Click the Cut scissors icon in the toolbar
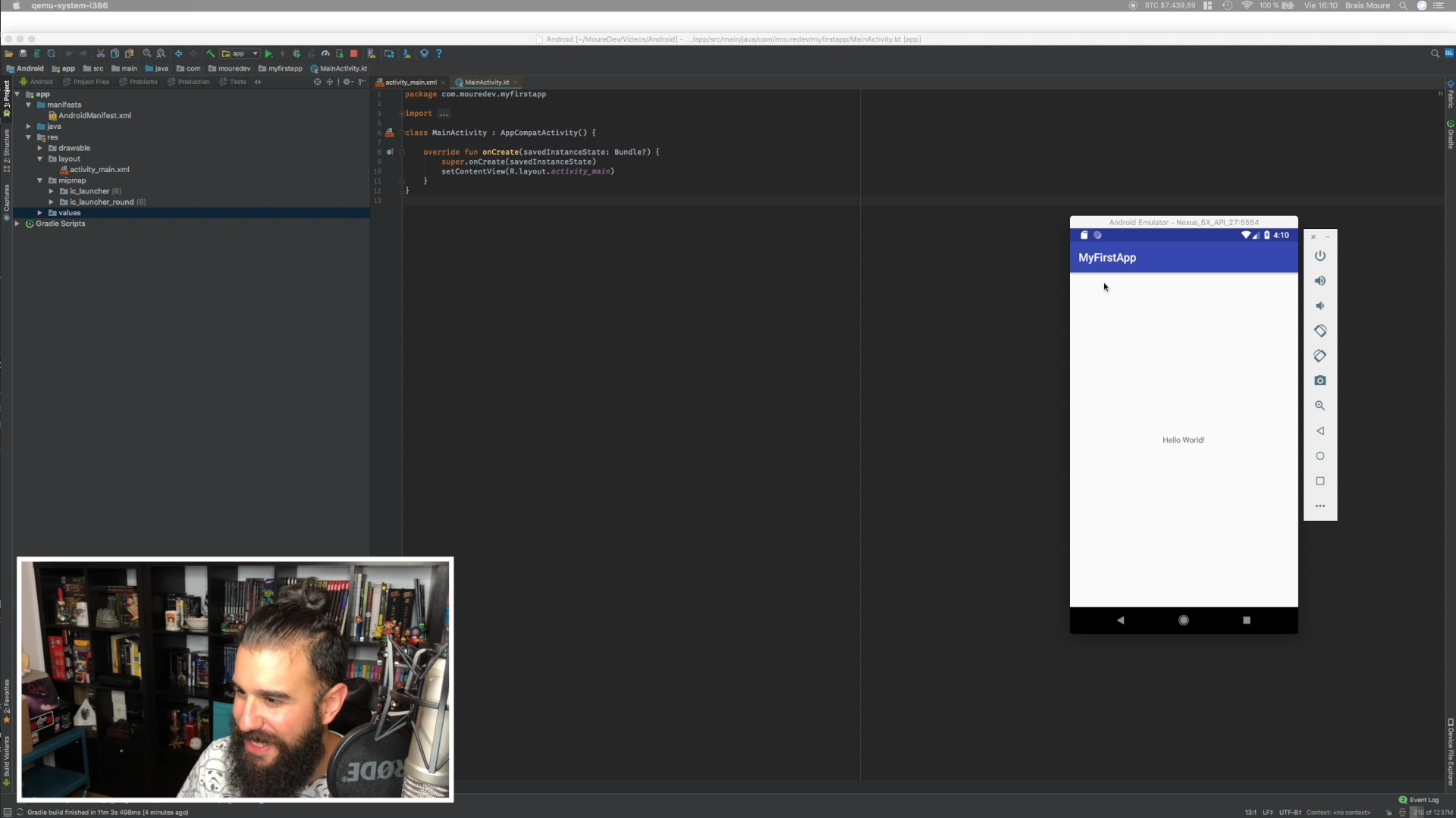Screen dimensions: 1456x818 coord(100,54)
